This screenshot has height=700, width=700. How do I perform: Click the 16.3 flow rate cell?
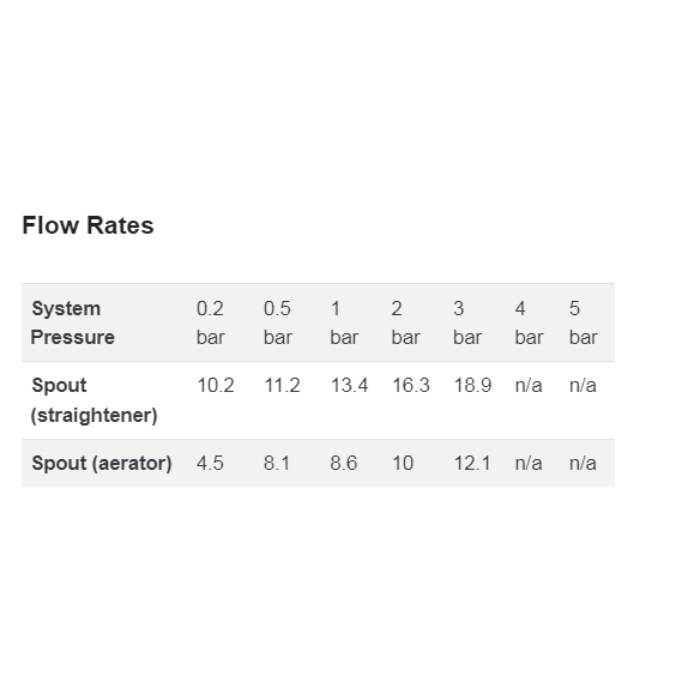(x=411, y=385)
